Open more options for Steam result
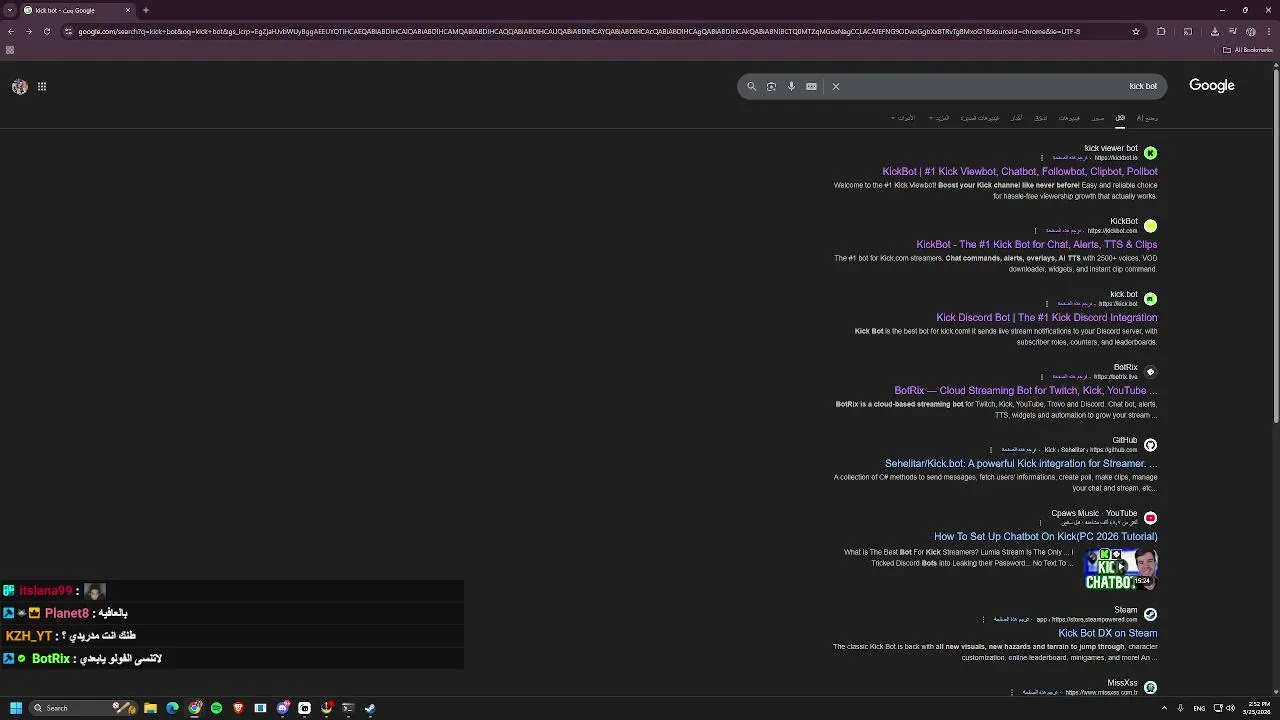 click(x=984, y=620)
